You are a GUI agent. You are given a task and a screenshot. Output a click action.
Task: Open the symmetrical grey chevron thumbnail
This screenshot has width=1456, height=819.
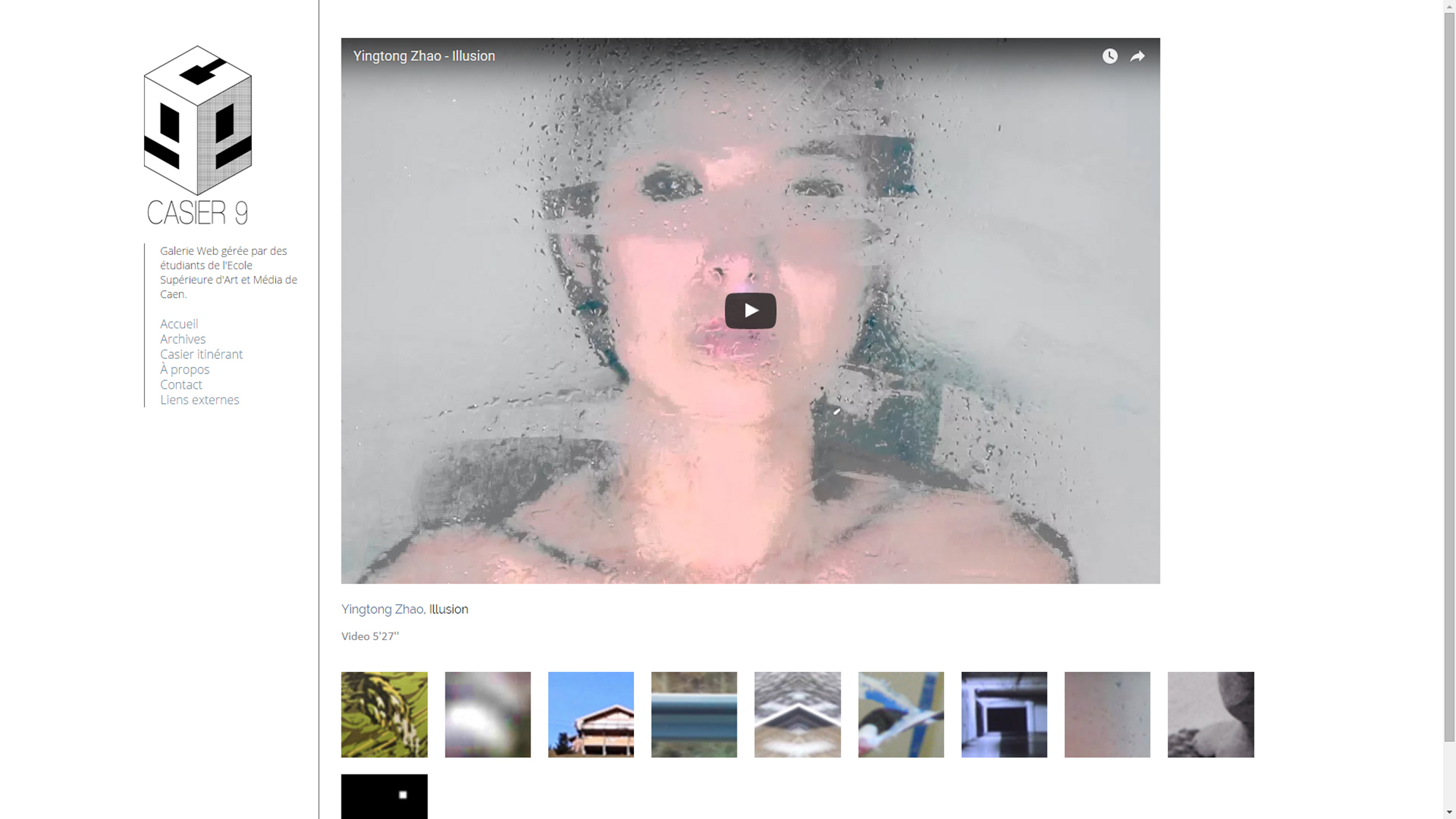point(797,714)
